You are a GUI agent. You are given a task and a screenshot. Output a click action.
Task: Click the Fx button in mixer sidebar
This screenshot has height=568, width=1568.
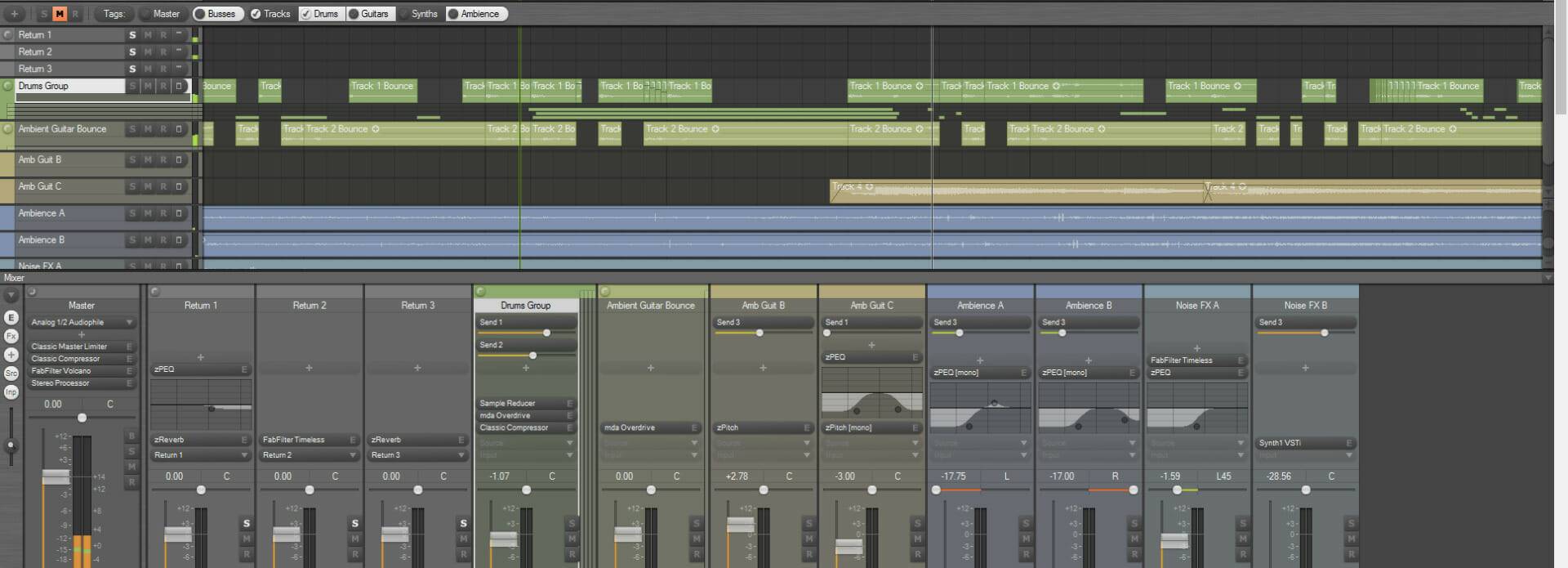pyautogui.click(x=11, y=336)
